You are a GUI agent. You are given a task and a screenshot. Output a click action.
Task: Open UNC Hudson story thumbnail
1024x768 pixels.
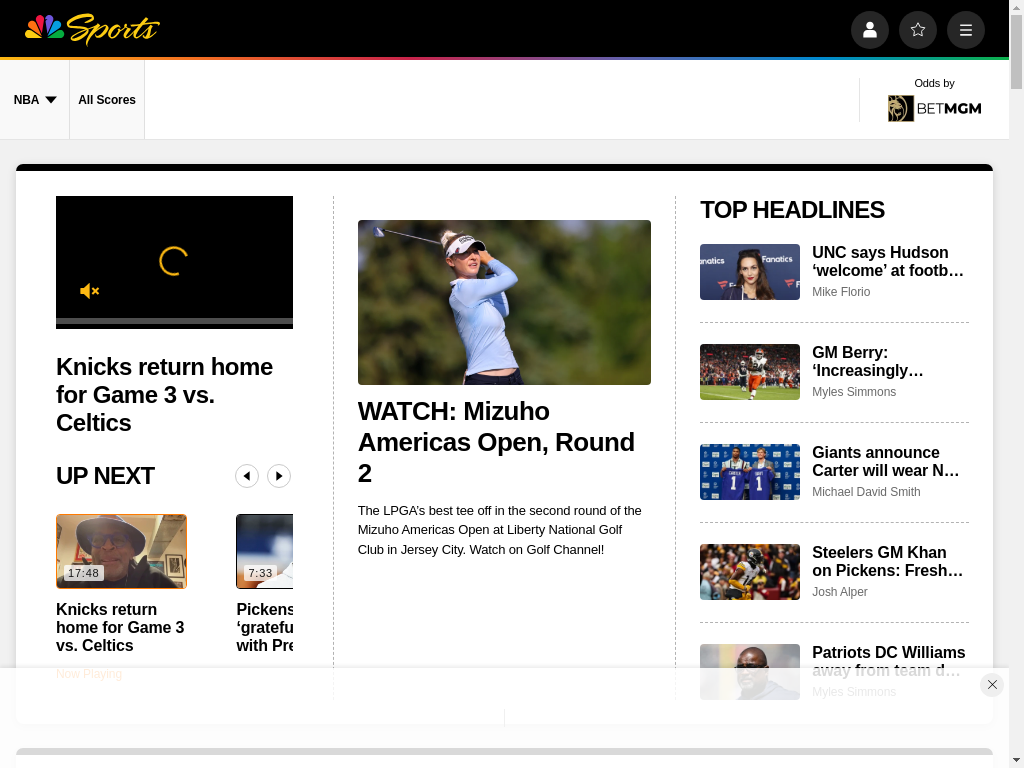pyautogui.click(x=750, y=272)
